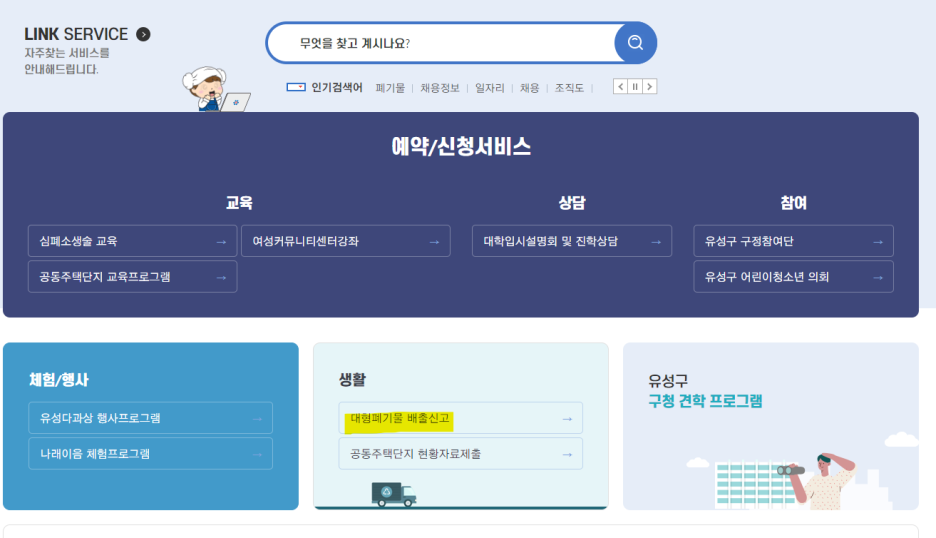Click the garbage truck illustration
Screen dimensions: 936x538
click(x=393, y=494)
